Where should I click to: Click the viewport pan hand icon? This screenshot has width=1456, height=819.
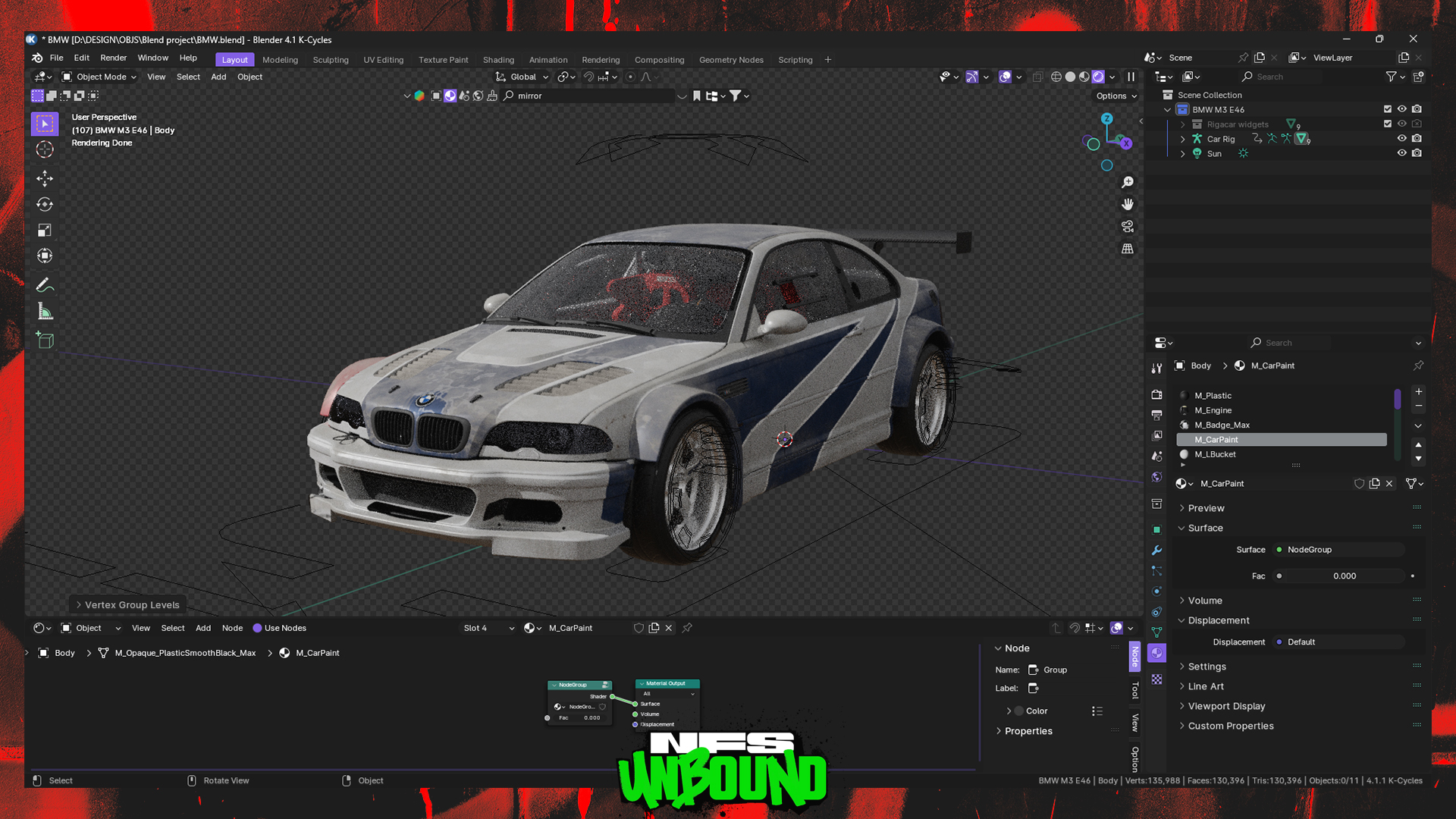1128,204
